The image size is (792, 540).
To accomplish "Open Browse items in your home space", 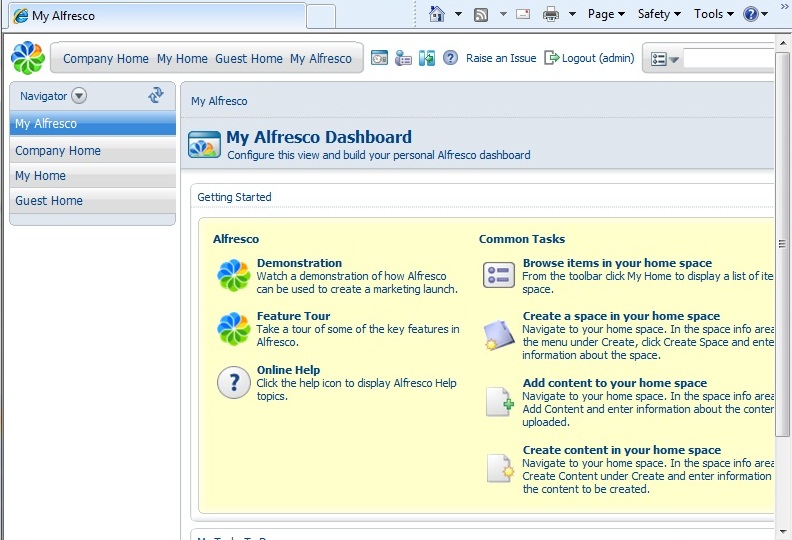I will point(617,263).
